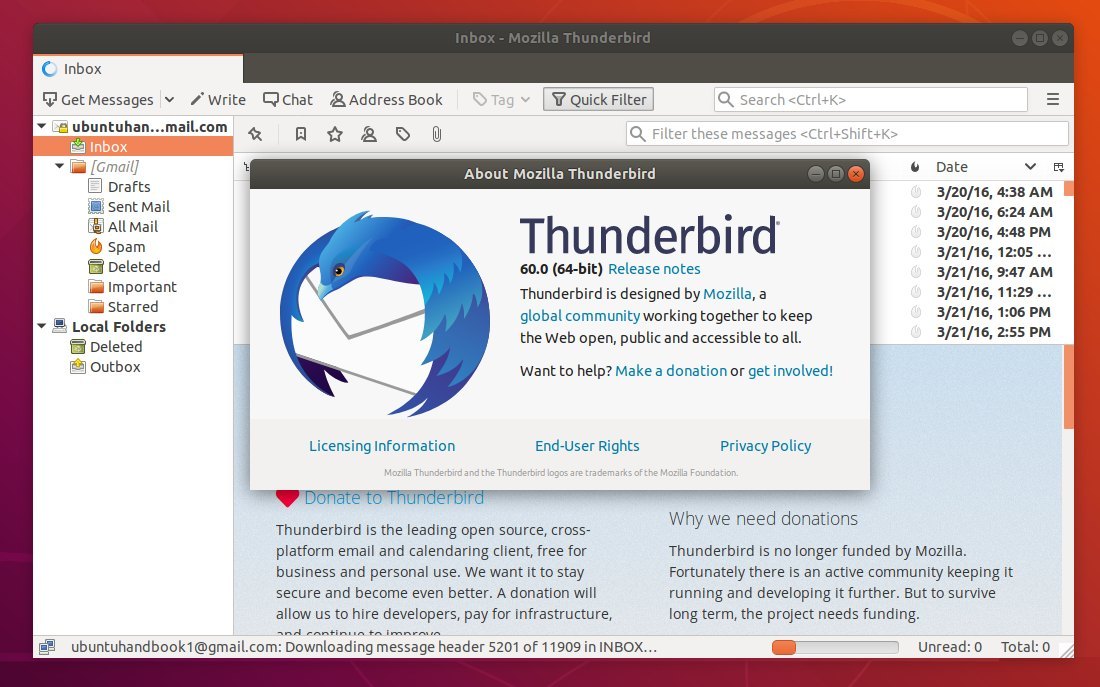Screen dimensions: 1100x687
Task: Switch to the Inbox tab
Action: click(138, 69)
